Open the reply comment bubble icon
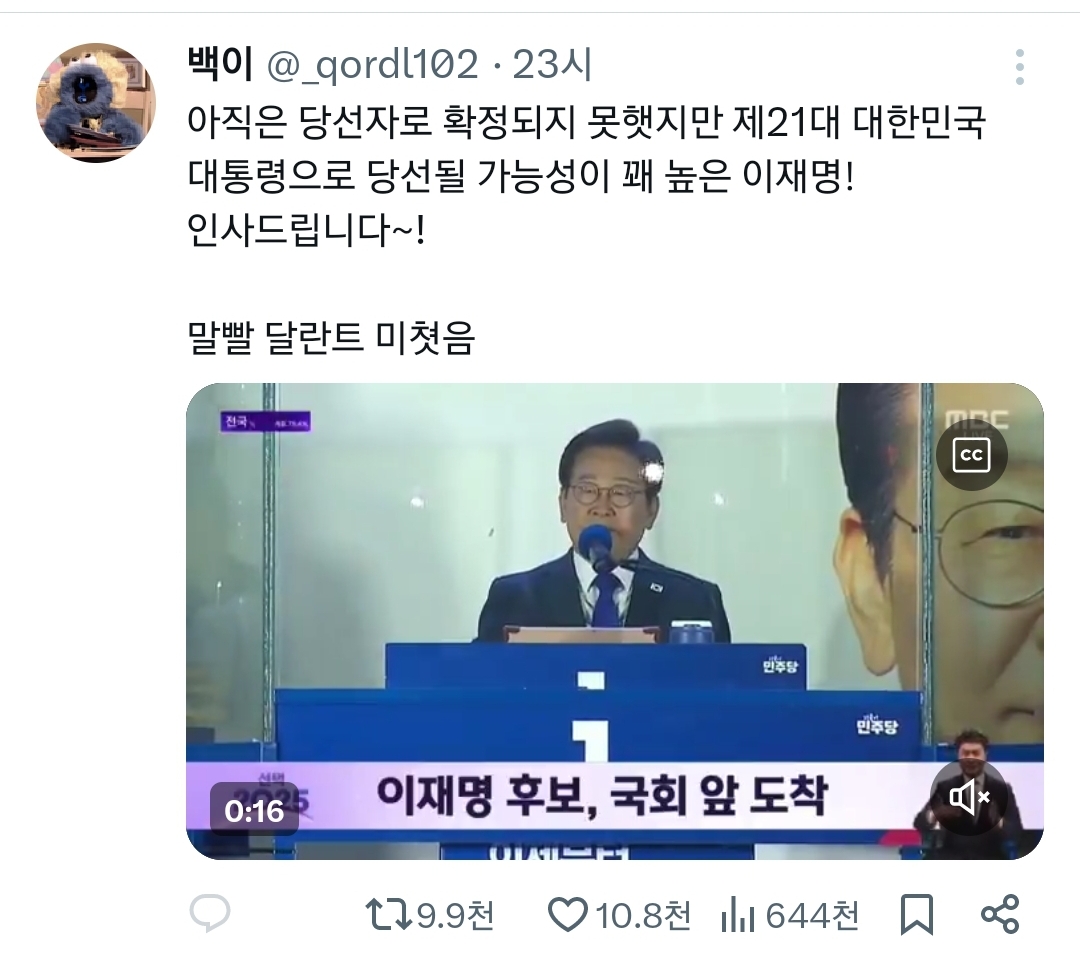Screen dimensions: 1080x955 (209, 913)
